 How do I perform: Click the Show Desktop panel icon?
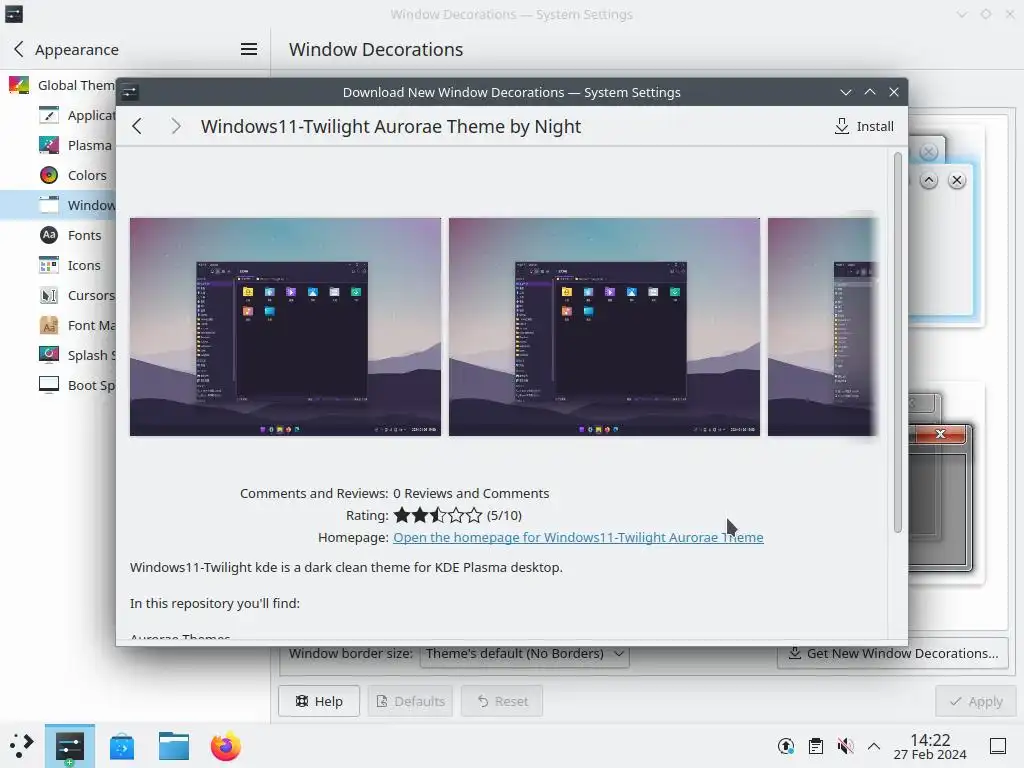click(x=998, y=746)
